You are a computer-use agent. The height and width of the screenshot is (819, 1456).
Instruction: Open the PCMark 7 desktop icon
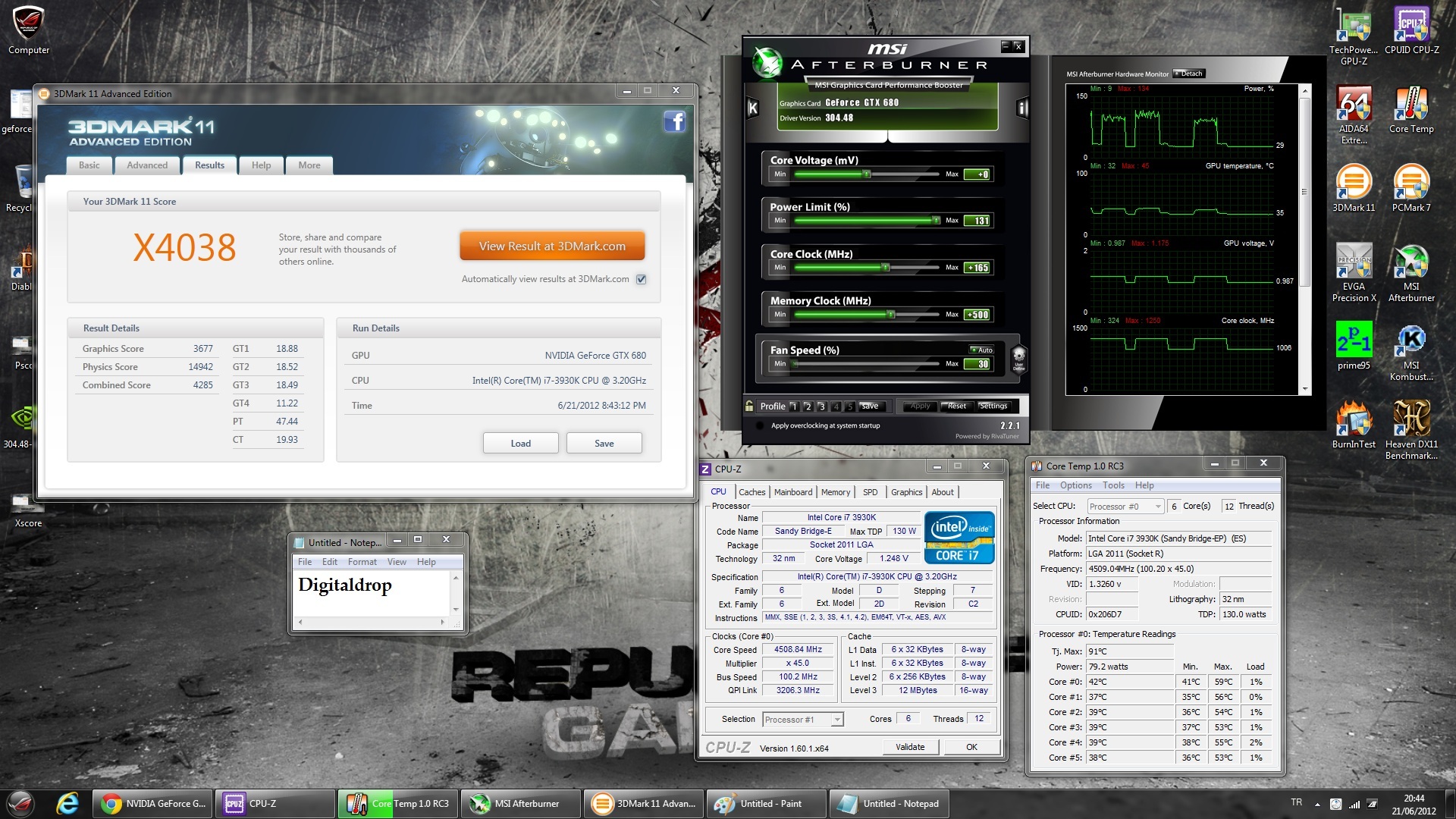pyautogui.click(x=1411, y=188)
